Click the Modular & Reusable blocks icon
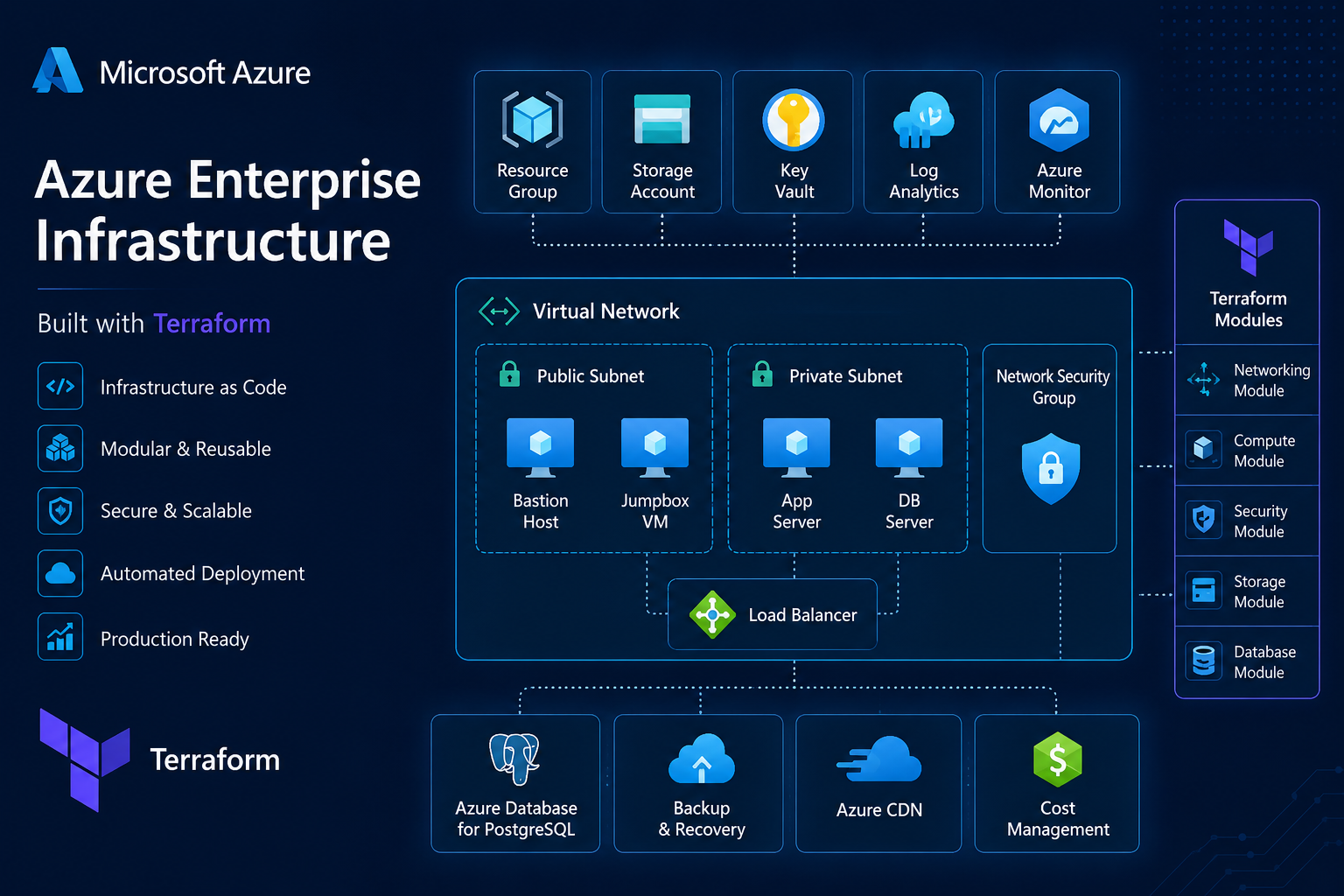Viewport: 1344px width, 896px height. point(60,448)
